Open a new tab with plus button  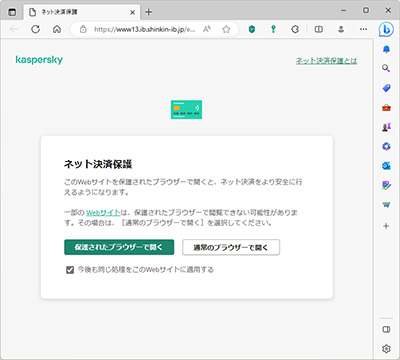(x=149, y=12)
